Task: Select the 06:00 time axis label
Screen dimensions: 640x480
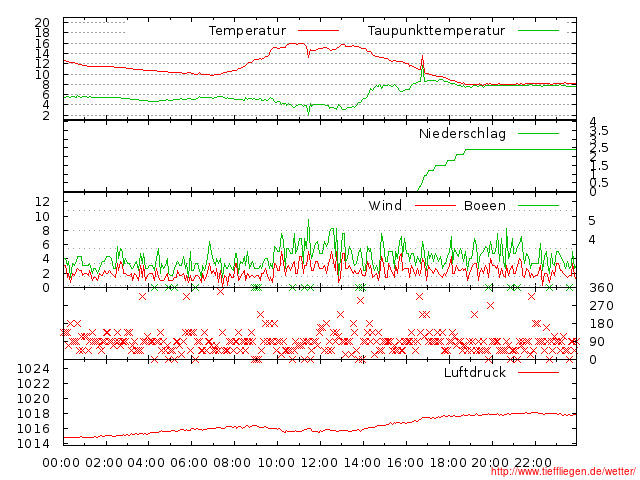Action: tap(189, 463)
